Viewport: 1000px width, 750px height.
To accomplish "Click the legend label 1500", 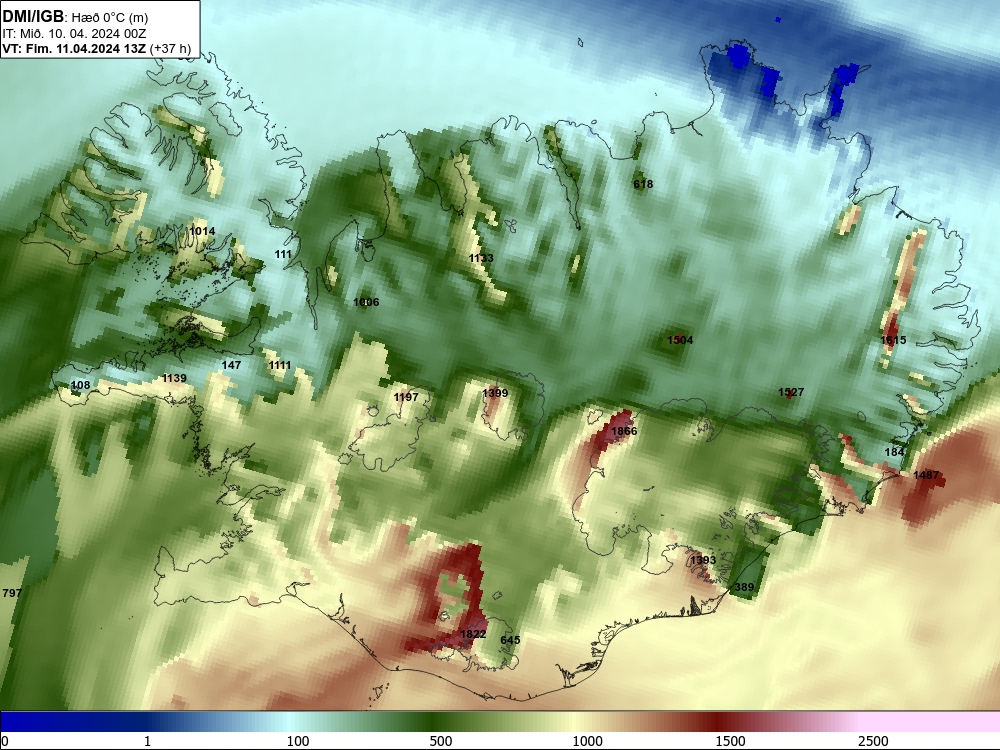I will coord(730,741).
